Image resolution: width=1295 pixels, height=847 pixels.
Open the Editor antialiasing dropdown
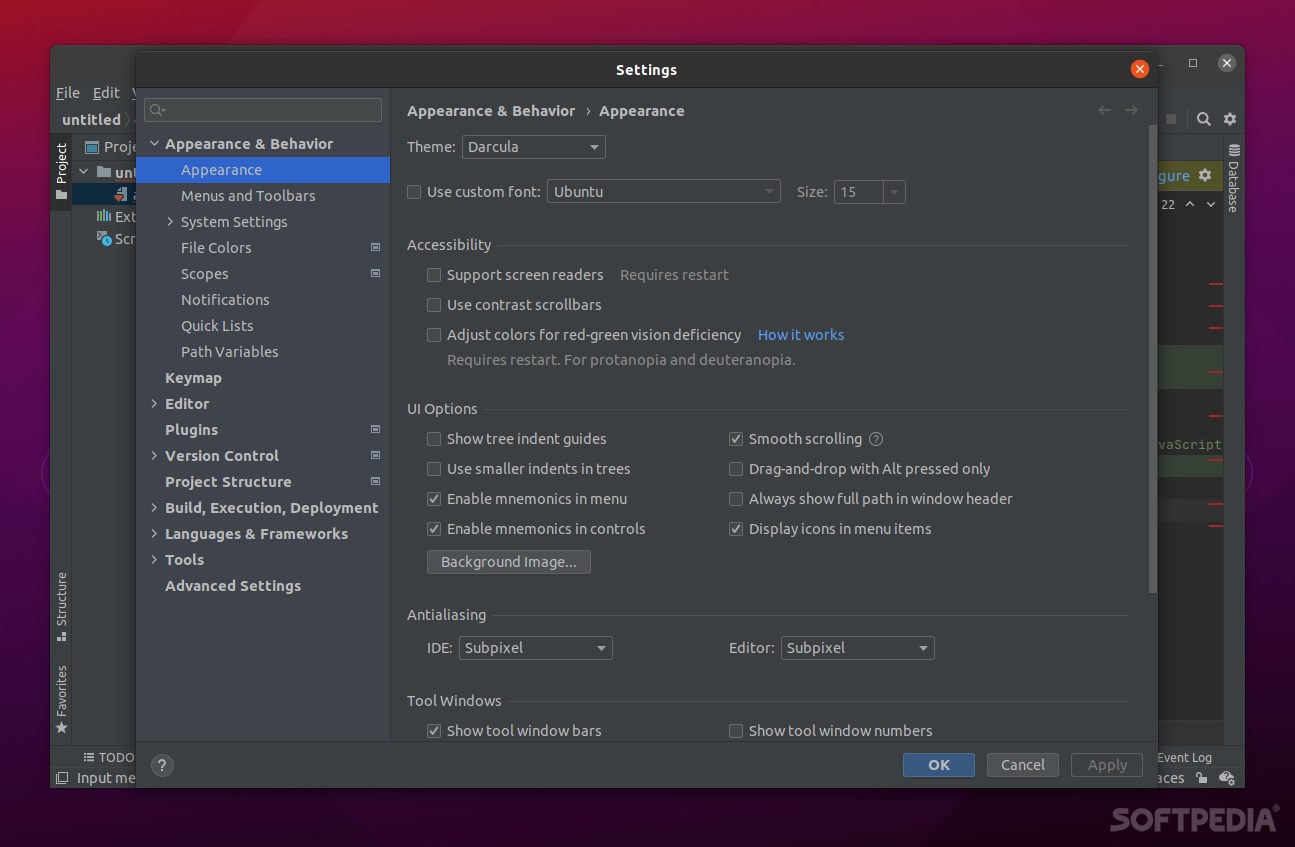[858, 648]
